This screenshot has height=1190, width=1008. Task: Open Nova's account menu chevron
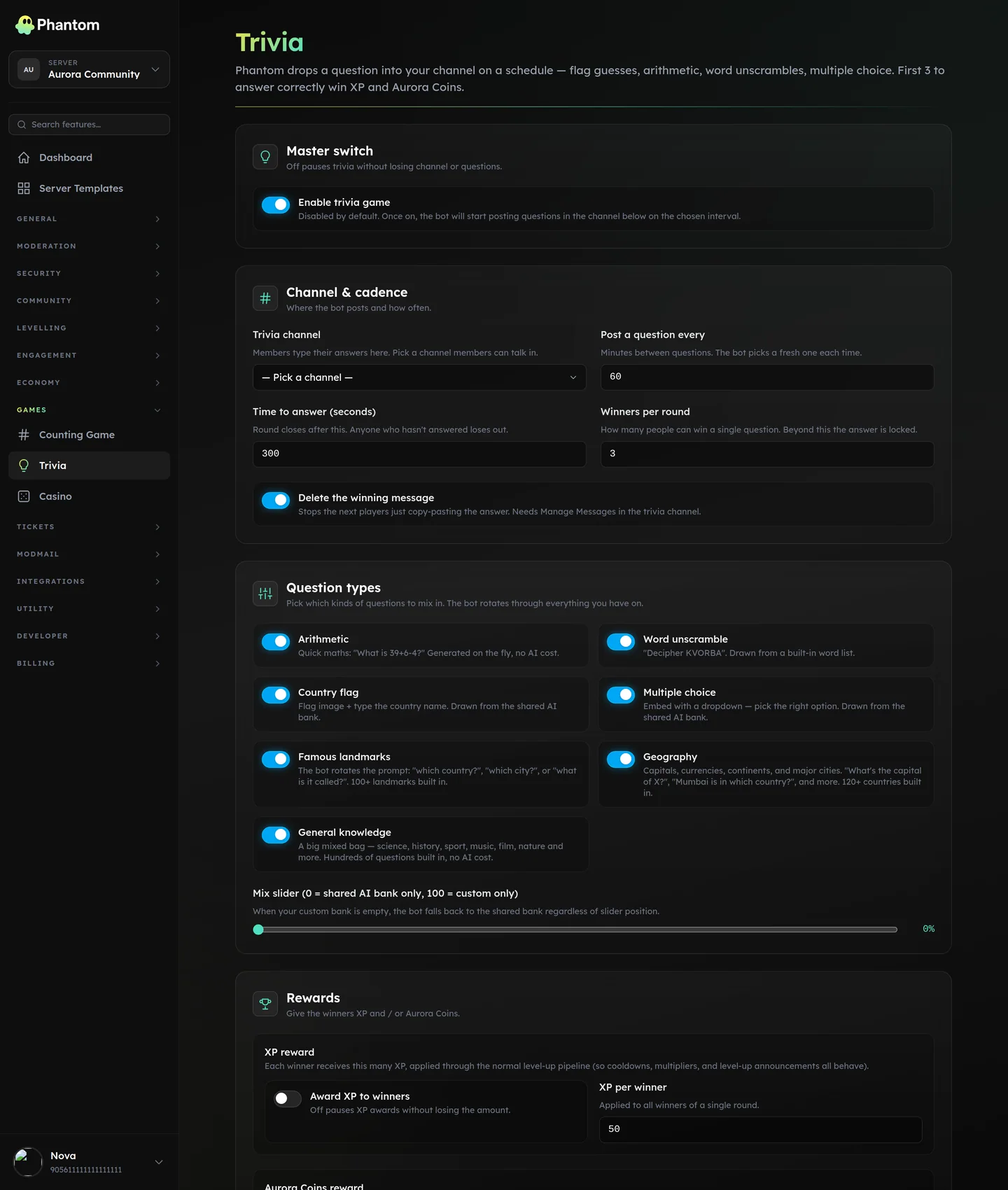[x=159, y=1162]
